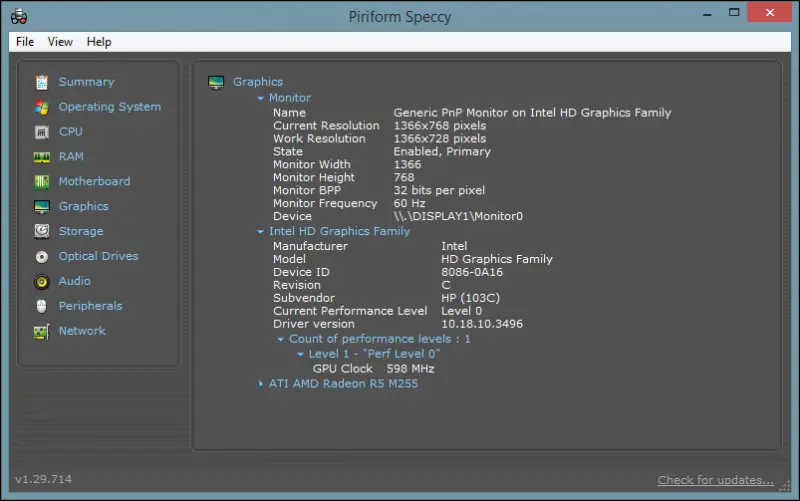Click the Motherboard icon in sidebar
Image resolution: width=800 pixels, height=501 pixels.
[x=42, y=182]
